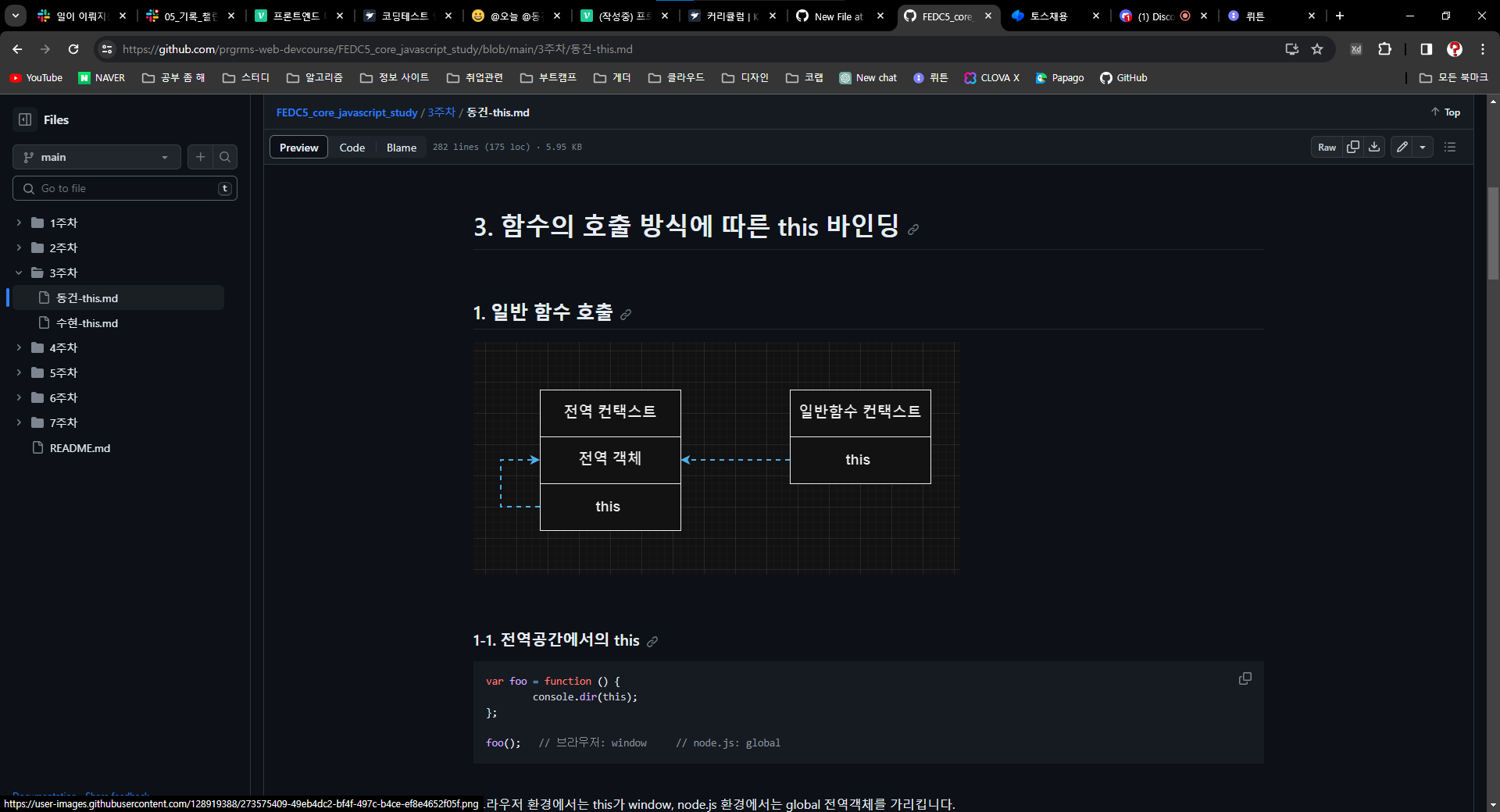Open the this-binding diagram image

(x=716, y=458)
